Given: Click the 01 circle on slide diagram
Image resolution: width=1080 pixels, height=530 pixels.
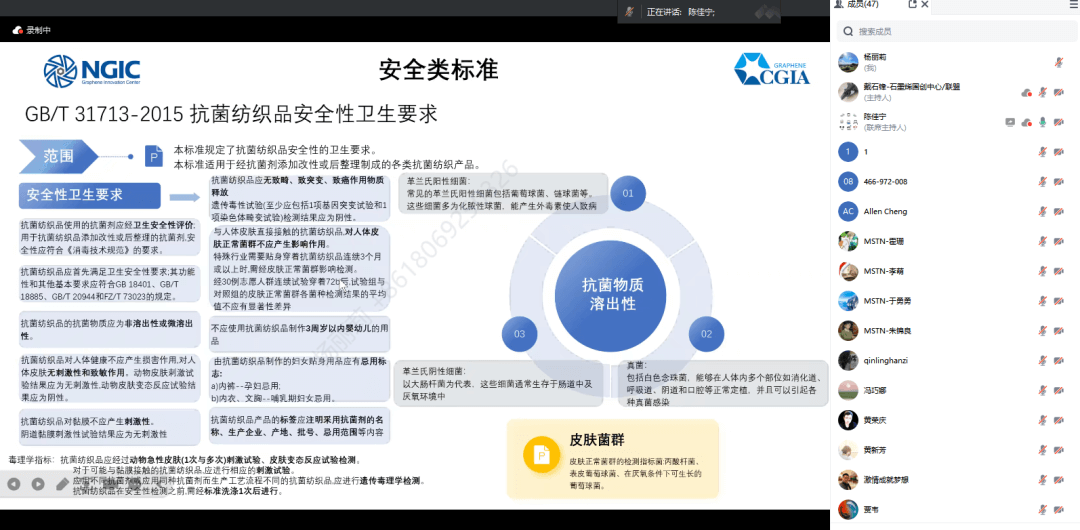Looking at the screenshot, I should tap(627, 194).
